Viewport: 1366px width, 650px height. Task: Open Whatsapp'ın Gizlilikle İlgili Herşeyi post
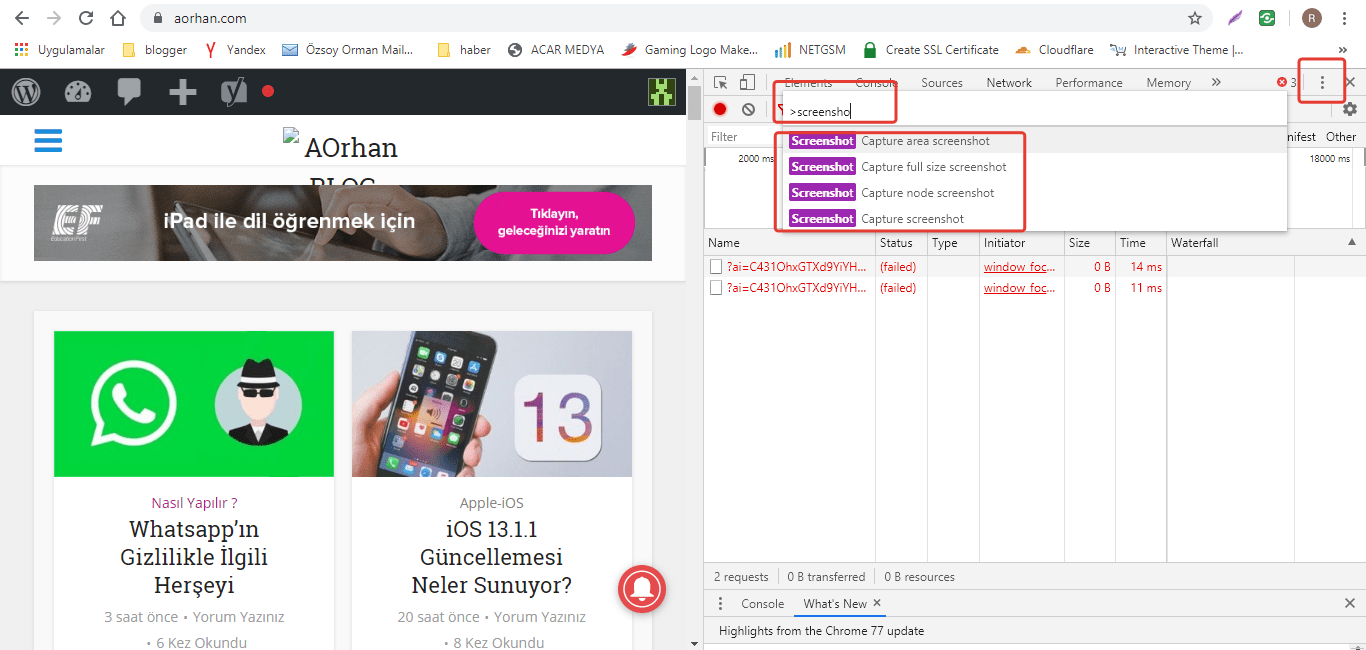(194, 557)
